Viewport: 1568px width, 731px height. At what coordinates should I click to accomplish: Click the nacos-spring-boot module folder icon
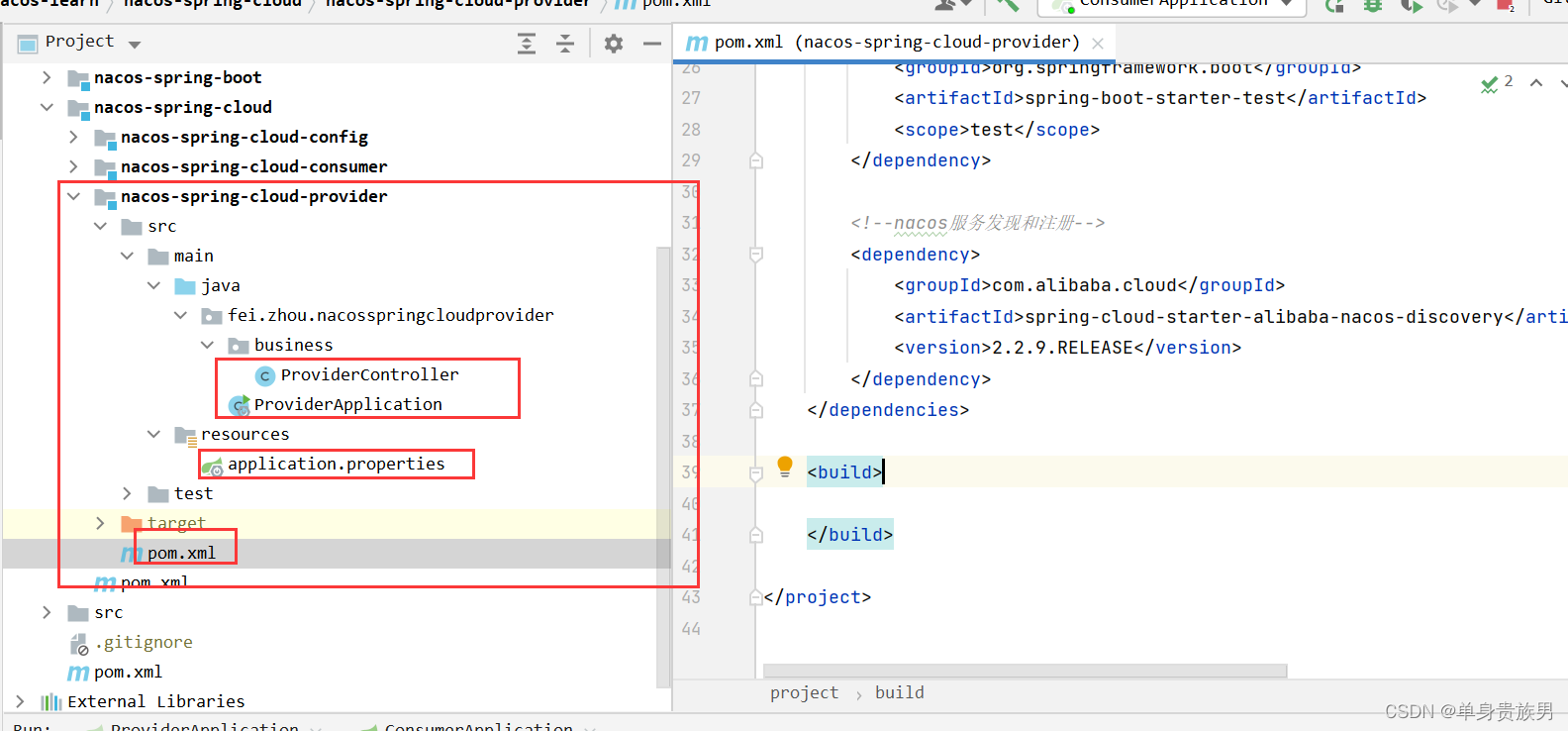tap(78, 78)
